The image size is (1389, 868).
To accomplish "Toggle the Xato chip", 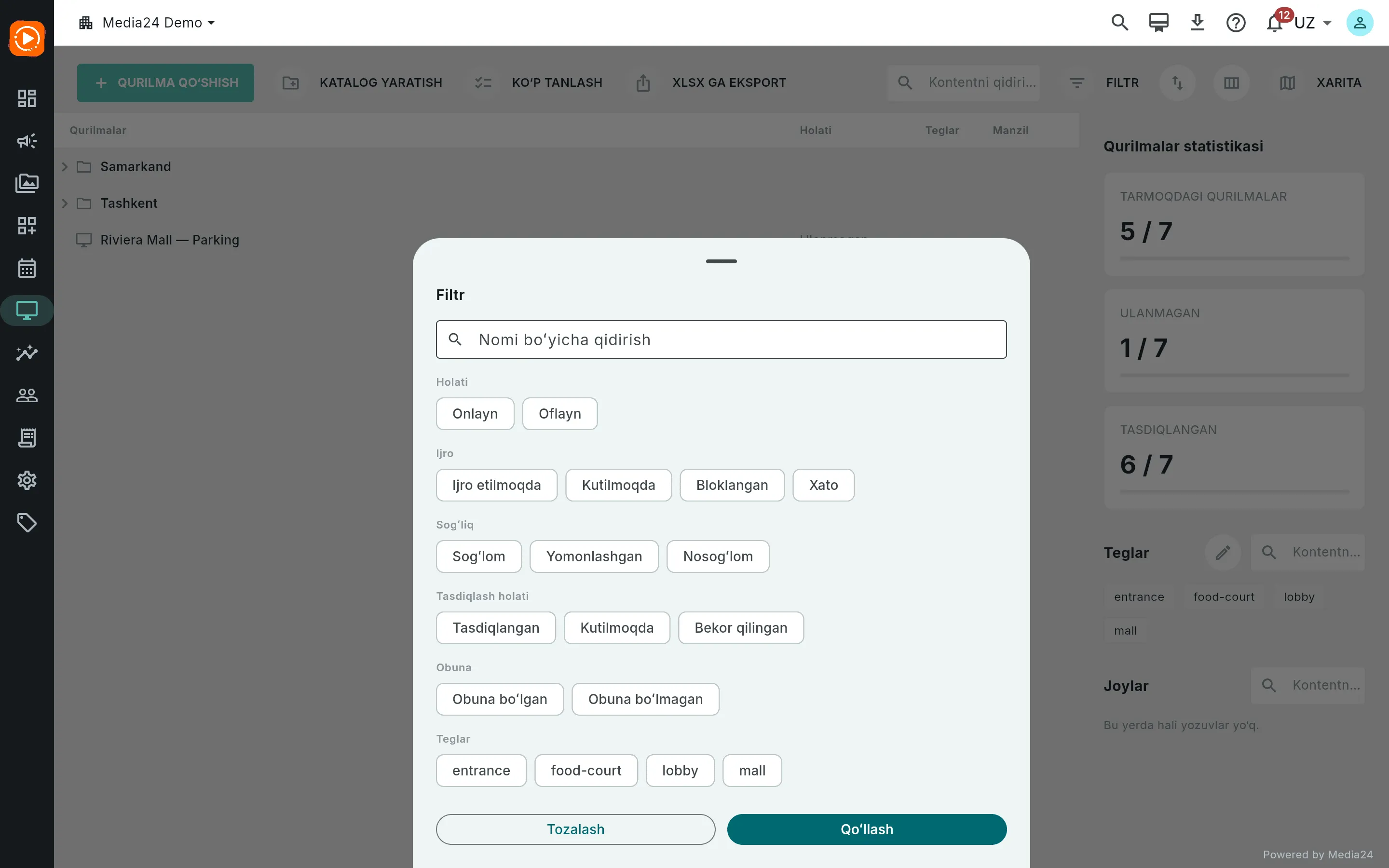I will [824, 485].
